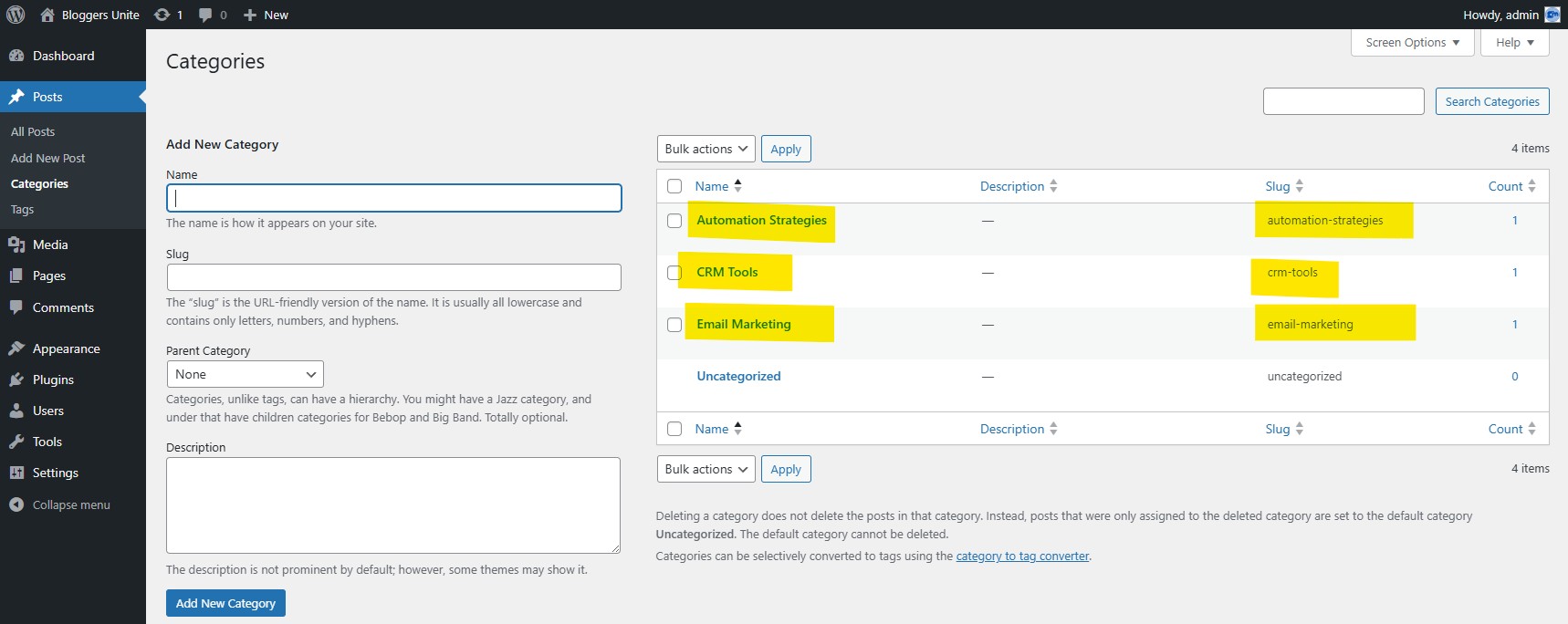
Task: Open the Appearance menu item
Action: [x=73, y=348]
